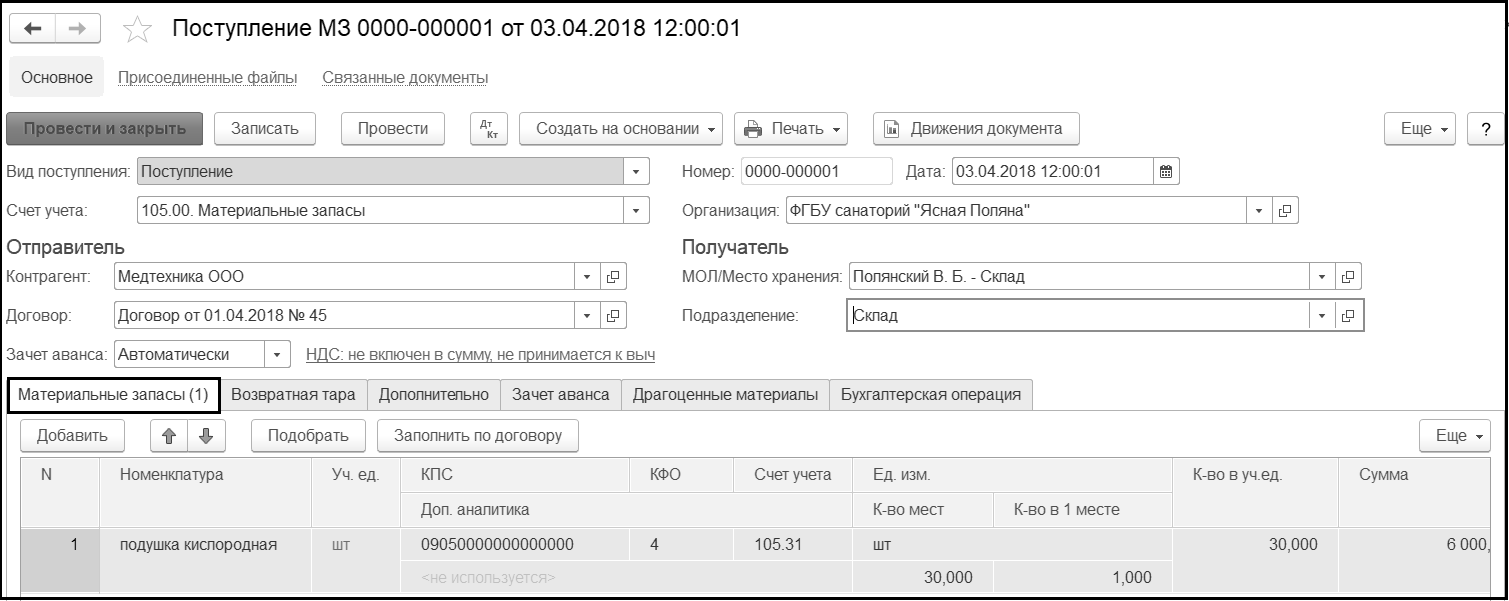Image resolution: width=1509 pixels, height=601 pixels.
Task: Open the Договор record with the open icon
Action: tap(614, 315)
